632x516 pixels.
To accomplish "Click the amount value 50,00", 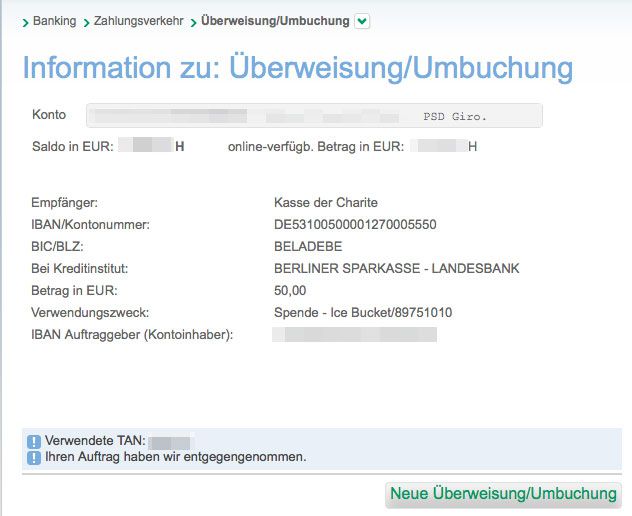I will [290, 291].
